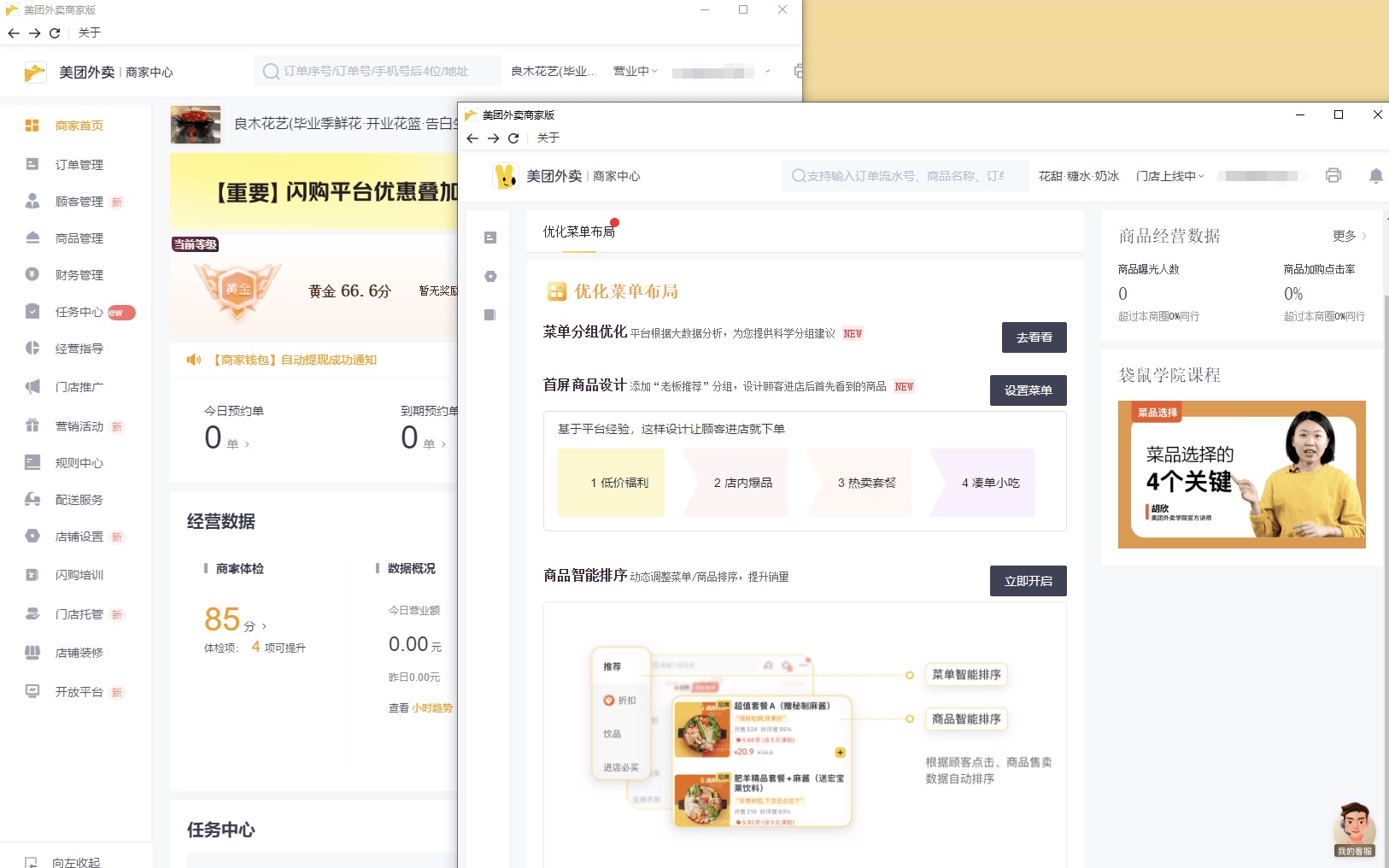This screenshot has width=1389, height=868.
Task: Click the 去看看 button
Action: [1034, 337]
